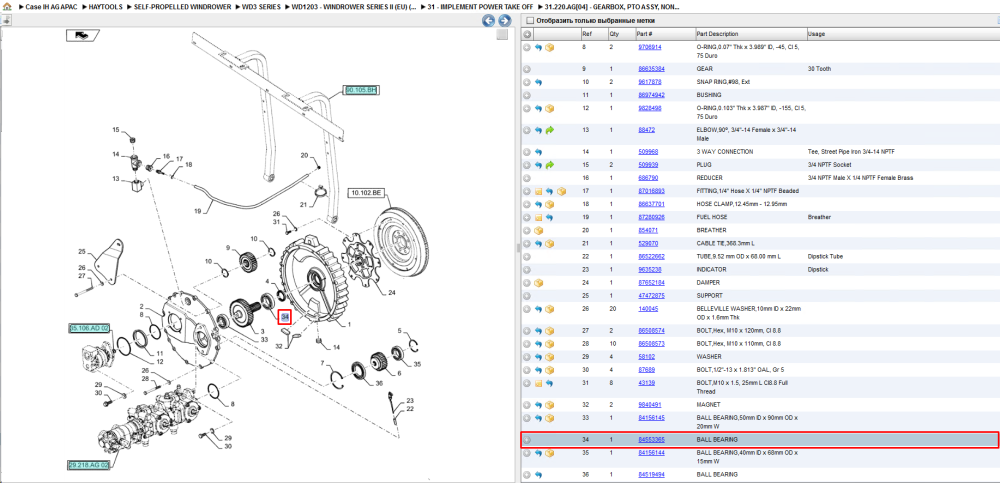The image size is (1000, 483).
Task: Toggle select-all circle in table header
Action: click(x=527, y=34)
